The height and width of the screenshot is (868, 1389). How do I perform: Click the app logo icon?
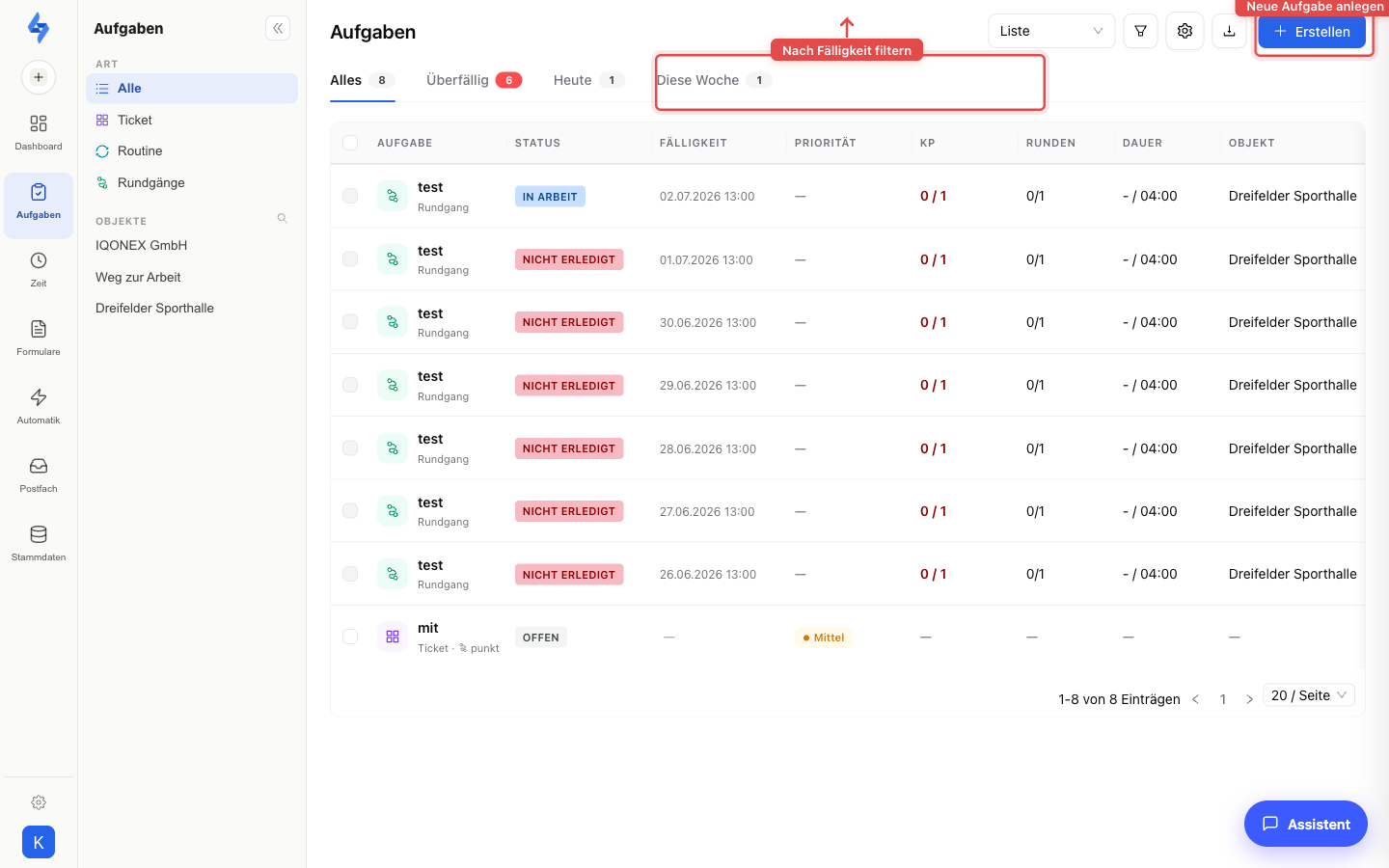39,28
